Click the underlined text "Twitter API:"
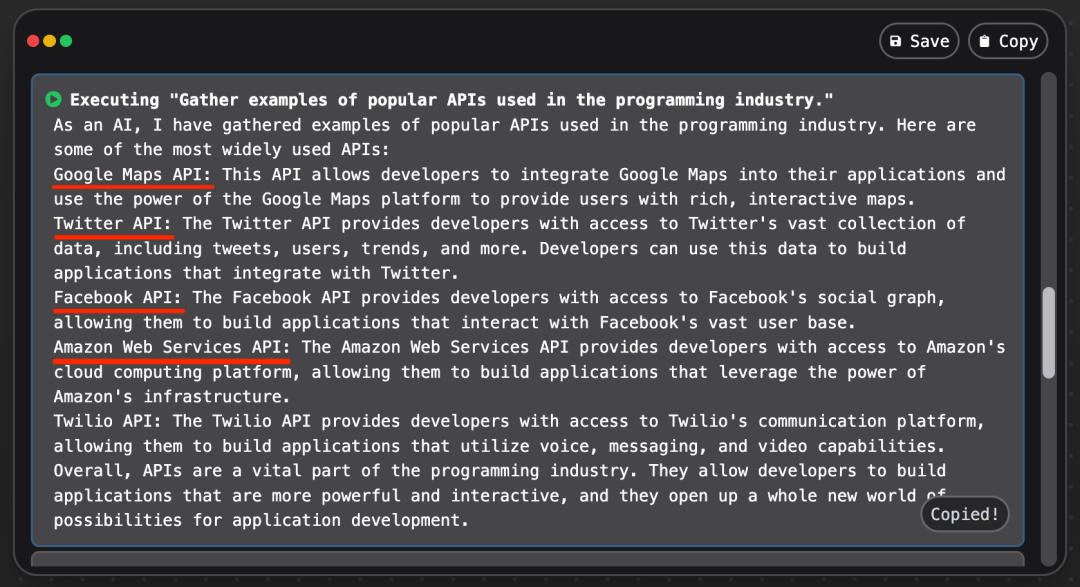Screen dimensions: 1080x587 tap(113, 224)
